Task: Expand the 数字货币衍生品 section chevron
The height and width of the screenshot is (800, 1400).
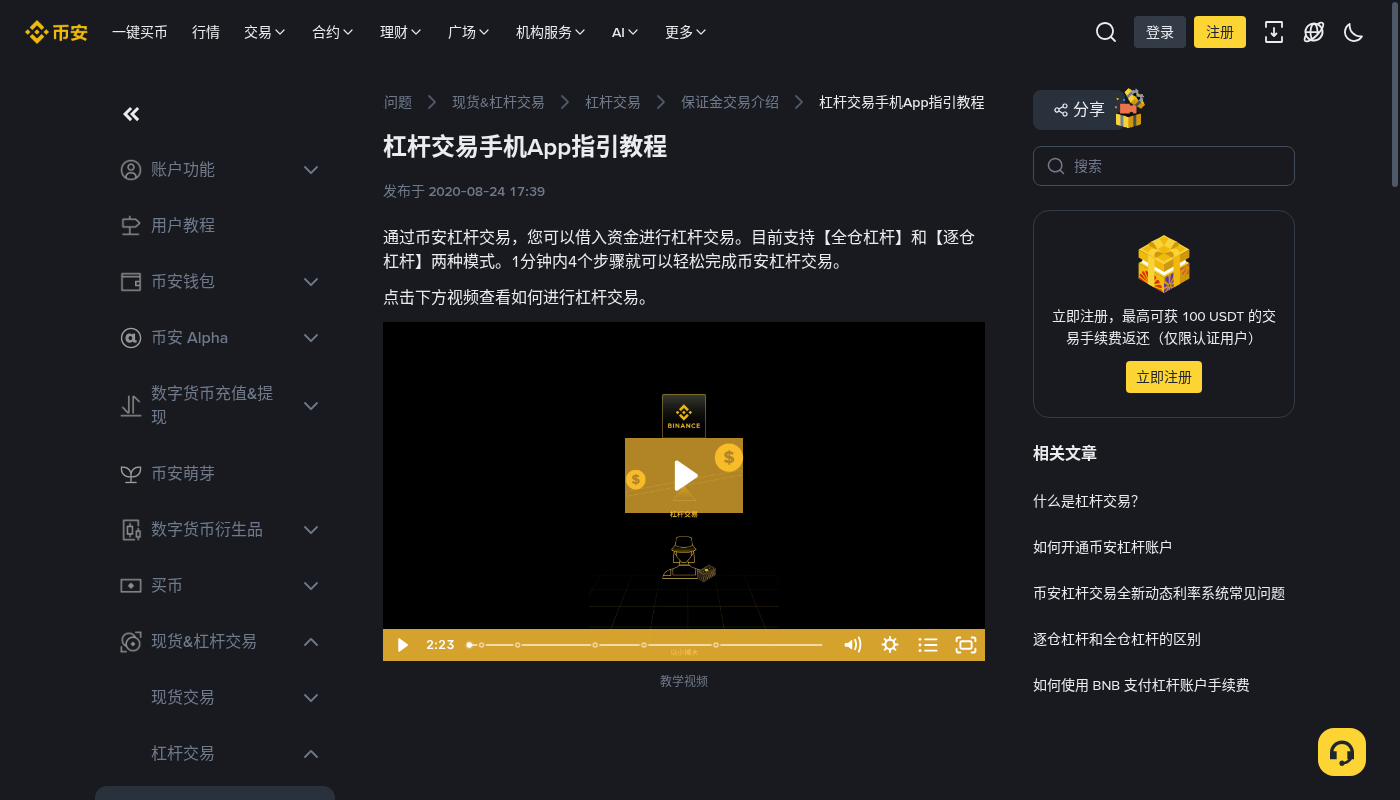Action: click(x=311, y=530)
